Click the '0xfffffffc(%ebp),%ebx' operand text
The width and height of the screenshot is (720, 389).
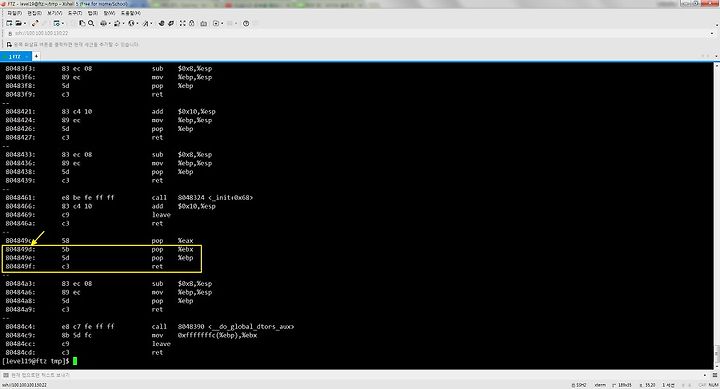click(218, 335)
